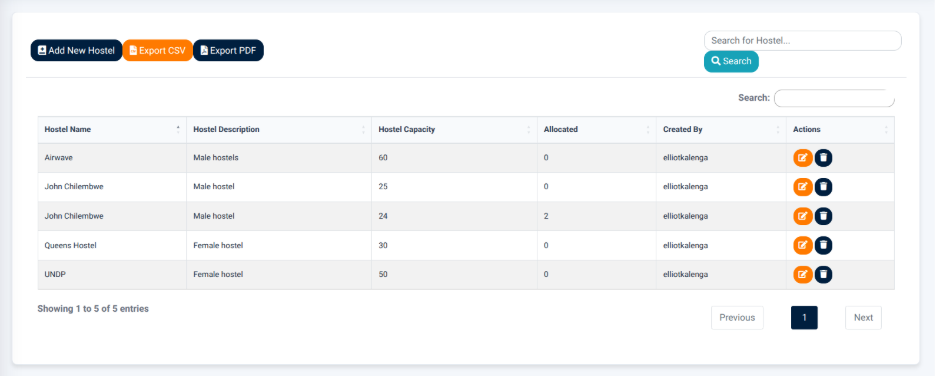Select the capacity value 60
The height and width of the screenshot is (376, 936).
click(383, 158)
